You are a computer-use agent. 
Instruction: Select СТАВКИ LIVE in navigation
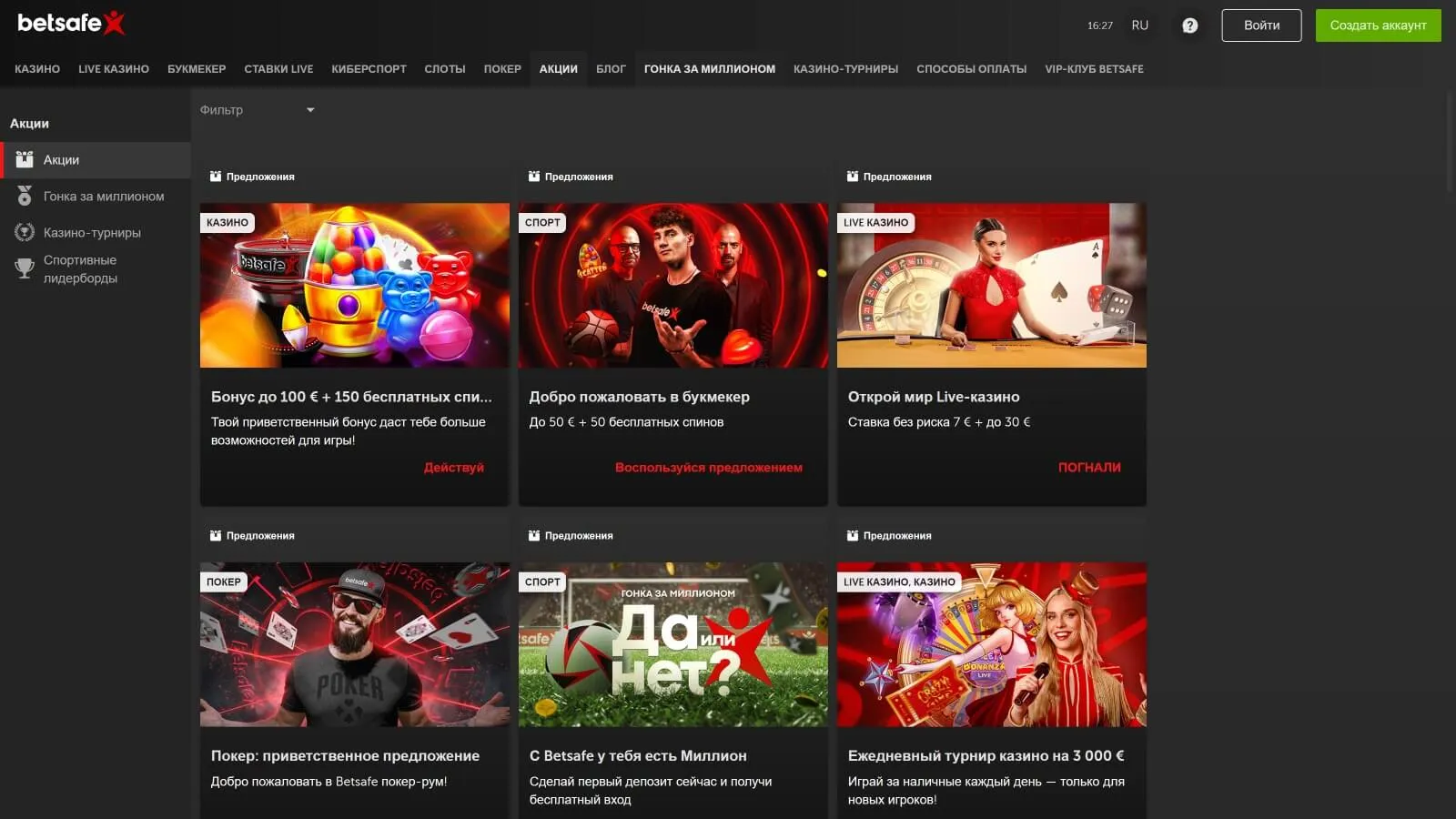(278, 69)
